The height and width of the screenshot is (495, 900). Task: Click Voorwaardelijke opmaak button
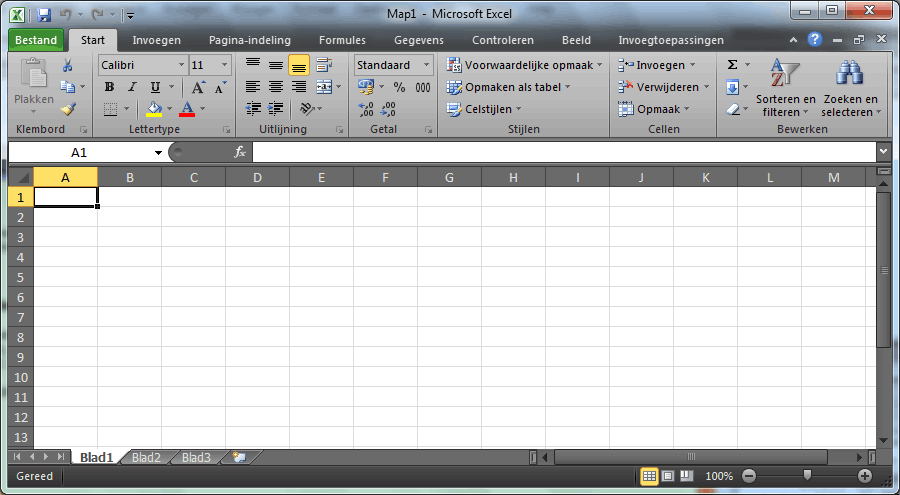pyautogui.click(x=525, y=65)
